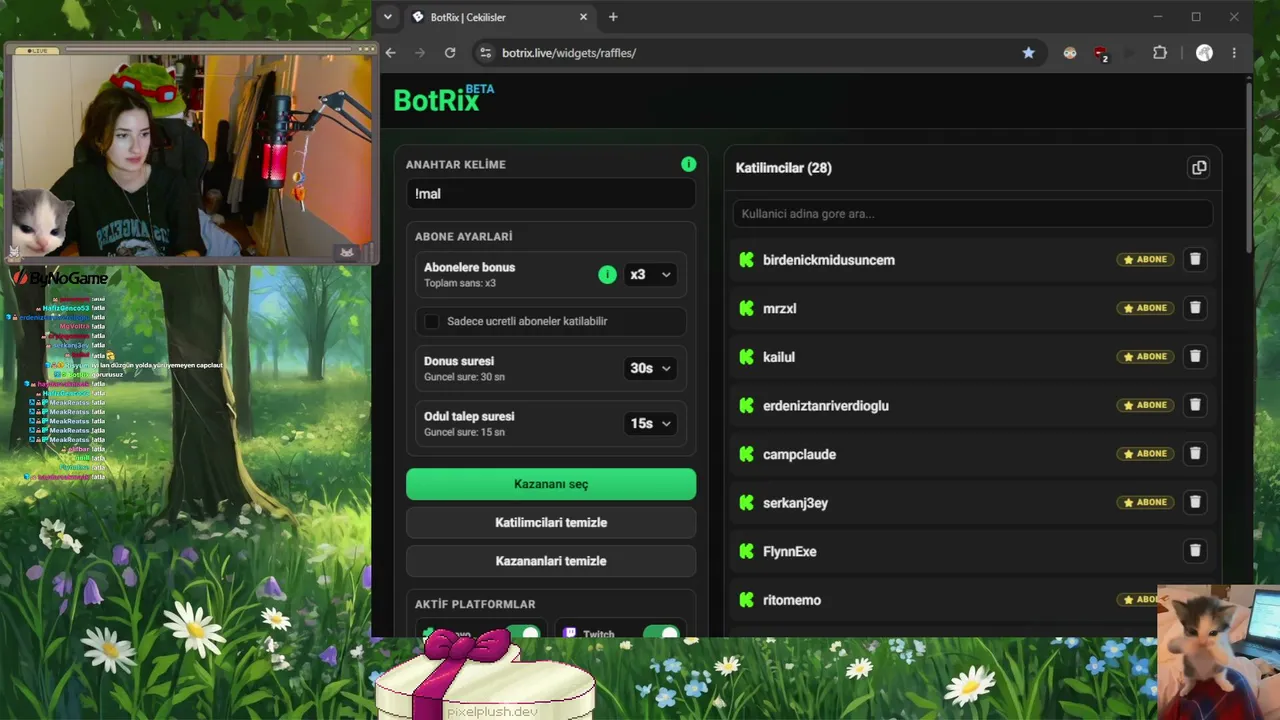Delete the kailul entry
1280x720 pixels.
click(1194, 357)
